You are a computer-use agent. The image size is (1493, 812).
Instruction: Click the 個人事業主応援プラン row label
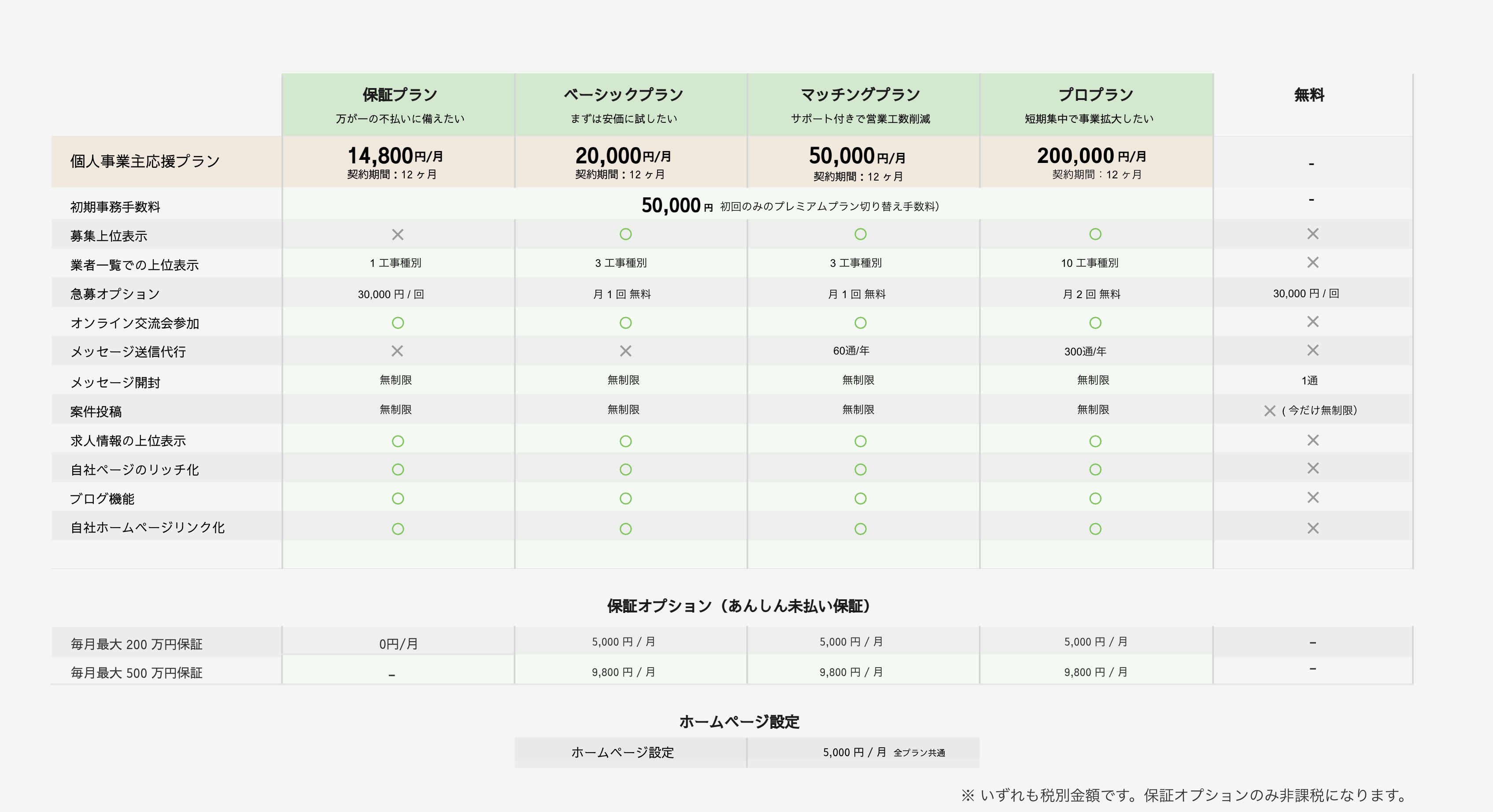(145, 162)
